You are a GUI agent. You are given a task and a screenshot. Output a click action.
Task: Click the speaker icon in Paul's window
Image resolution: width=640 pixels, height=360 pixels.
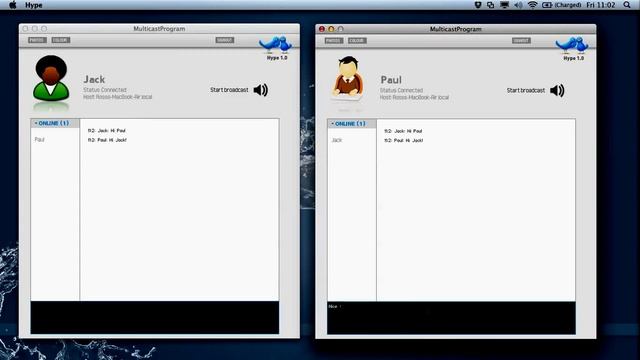pyautogui.click(x=557, y=90)
